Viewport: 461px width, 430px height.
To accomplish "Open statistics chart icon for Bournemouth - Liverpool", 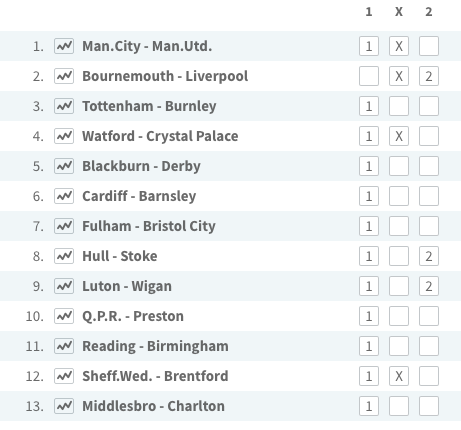I will click(64, 76).
